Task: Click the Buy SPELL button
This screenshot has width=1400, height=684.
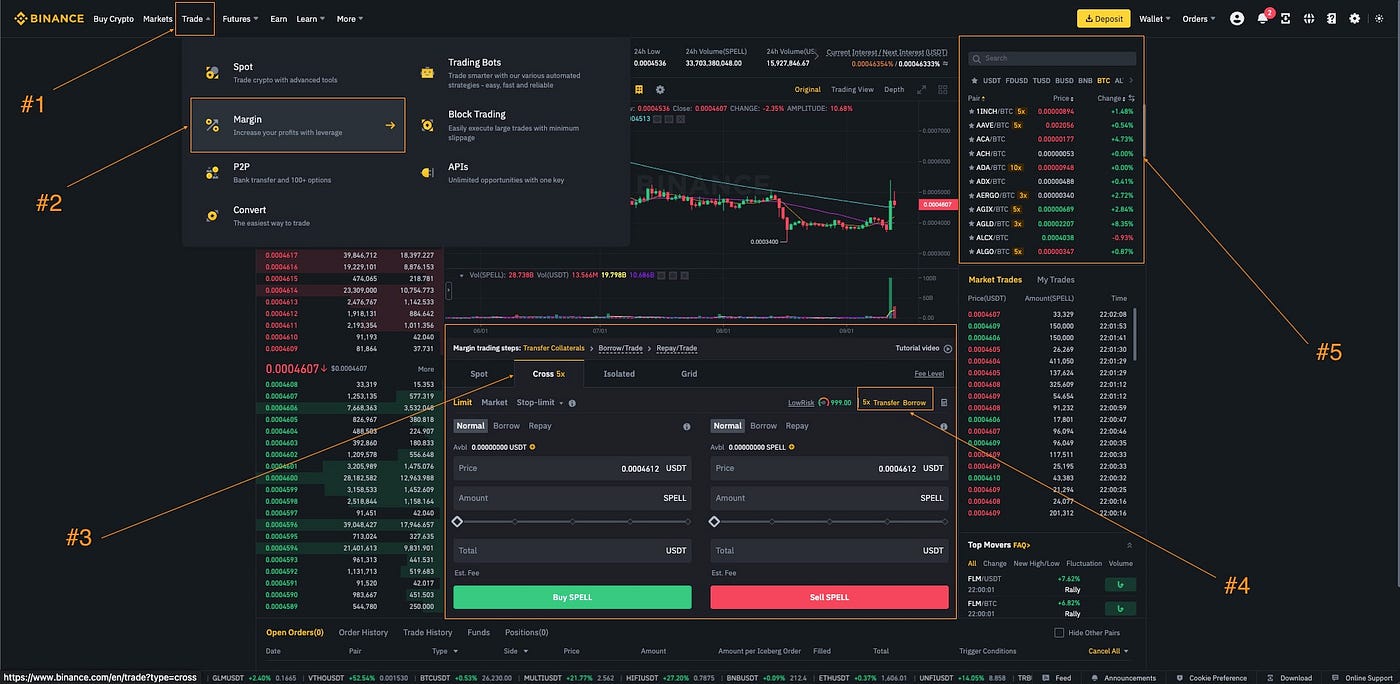Action: (x=572, y=596)
